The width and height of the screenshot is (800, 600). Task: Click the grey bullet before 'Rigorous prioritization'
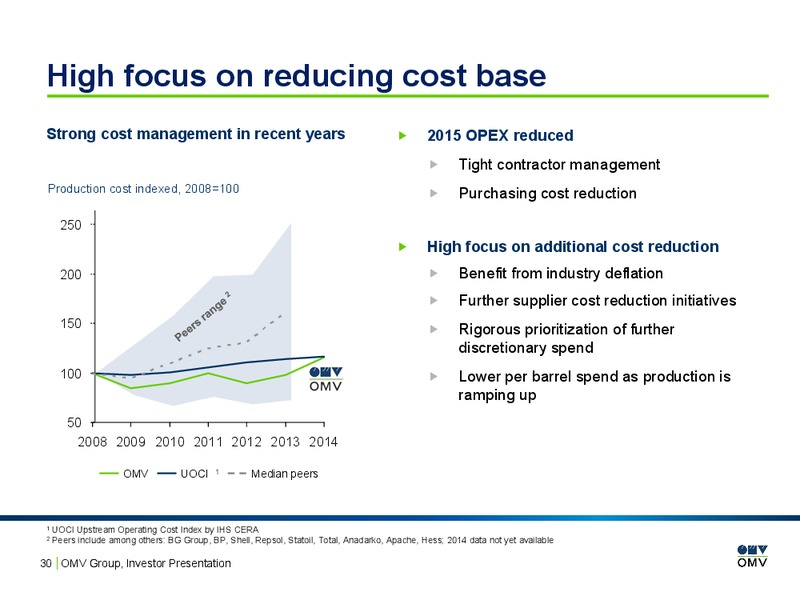click(x=434, y=329)
